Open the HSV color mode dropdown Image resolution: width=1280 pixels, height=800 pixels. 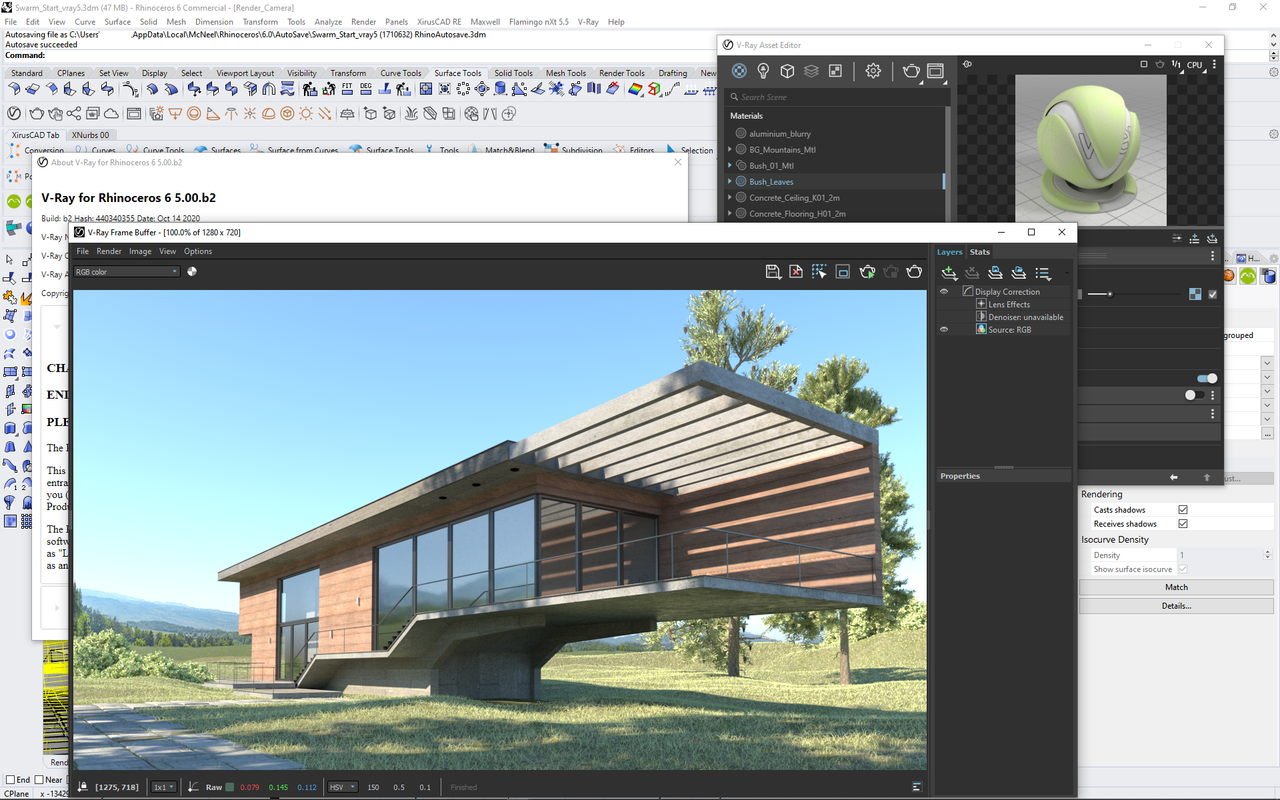click(343, 787)
